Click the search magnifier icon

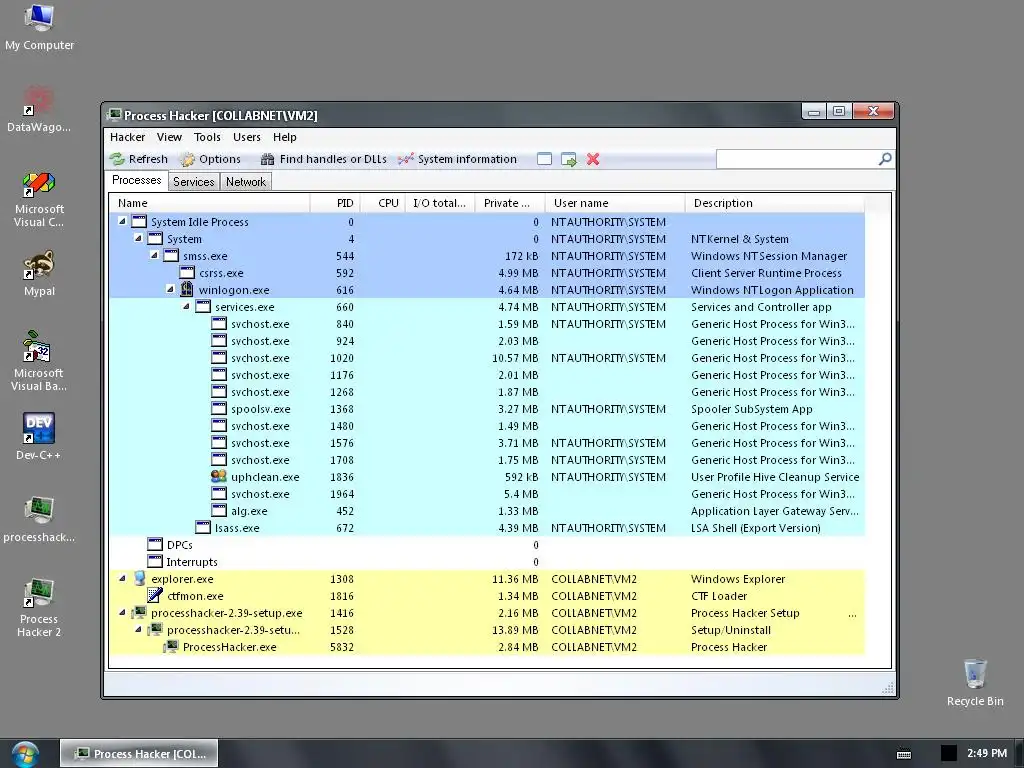(885, 159)
